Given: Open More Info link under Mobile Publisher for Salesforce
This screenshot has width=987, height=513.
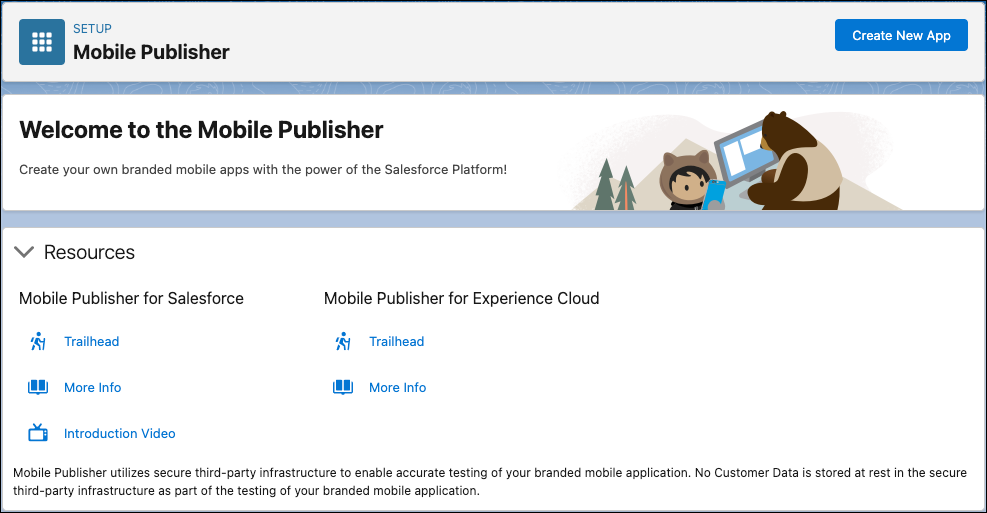Looking at the screenshot, I should [93, 387].
